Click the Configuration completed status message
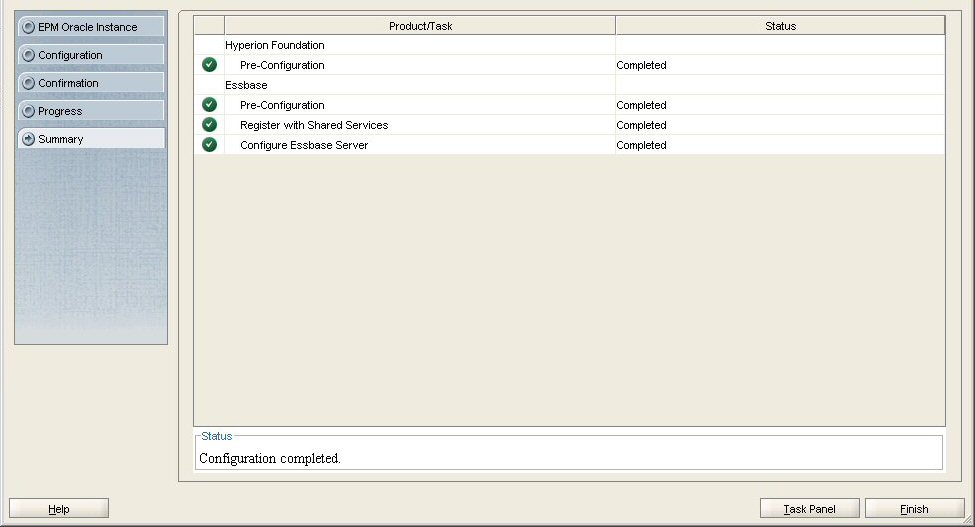Image resolution: width=975 pixels, height=527 pixels. [270, 458]
